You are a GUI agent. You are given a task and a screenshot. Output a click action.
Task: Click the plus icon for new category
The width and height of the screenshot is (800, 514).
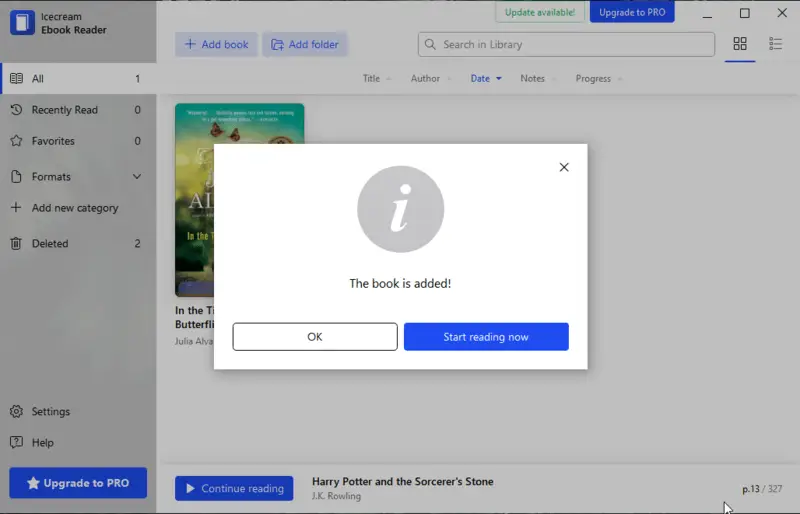click(x=16, y=207)
